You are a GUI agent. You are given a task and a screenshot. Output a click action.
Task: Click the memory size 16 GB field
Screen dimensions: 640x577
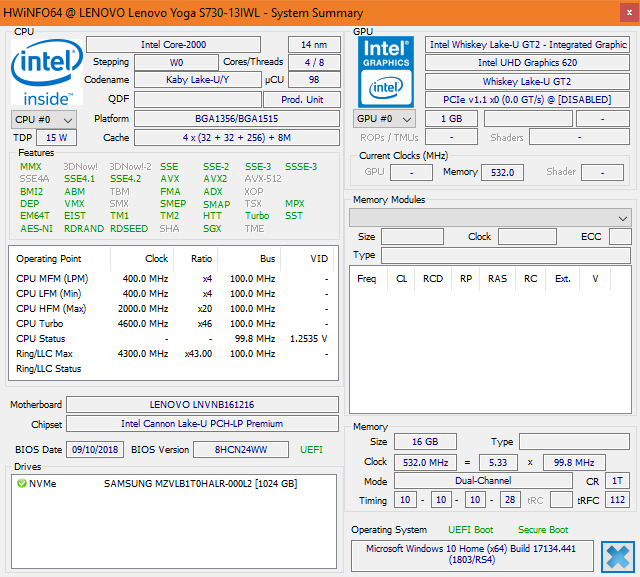425,442
